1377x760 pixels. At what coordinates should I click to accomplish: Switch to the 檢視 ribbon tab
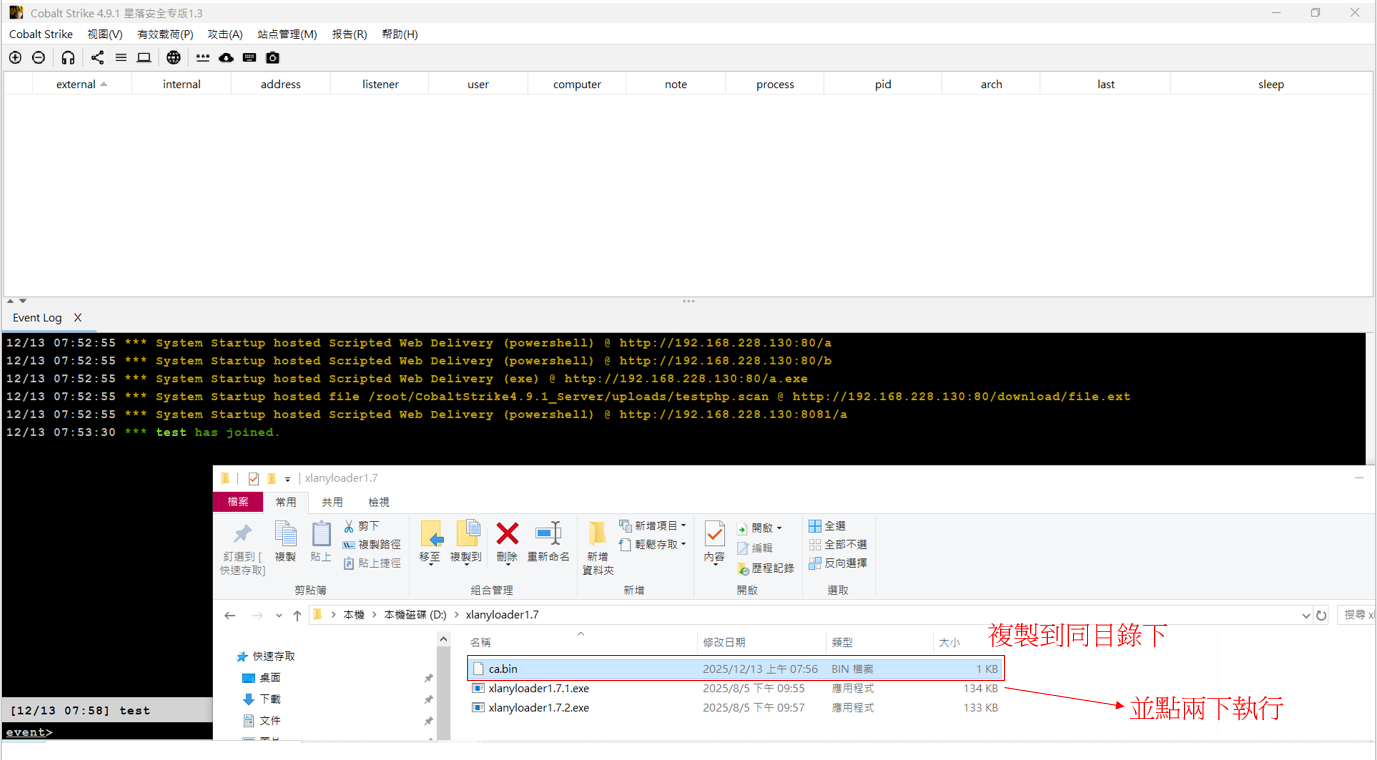point(379,502)
